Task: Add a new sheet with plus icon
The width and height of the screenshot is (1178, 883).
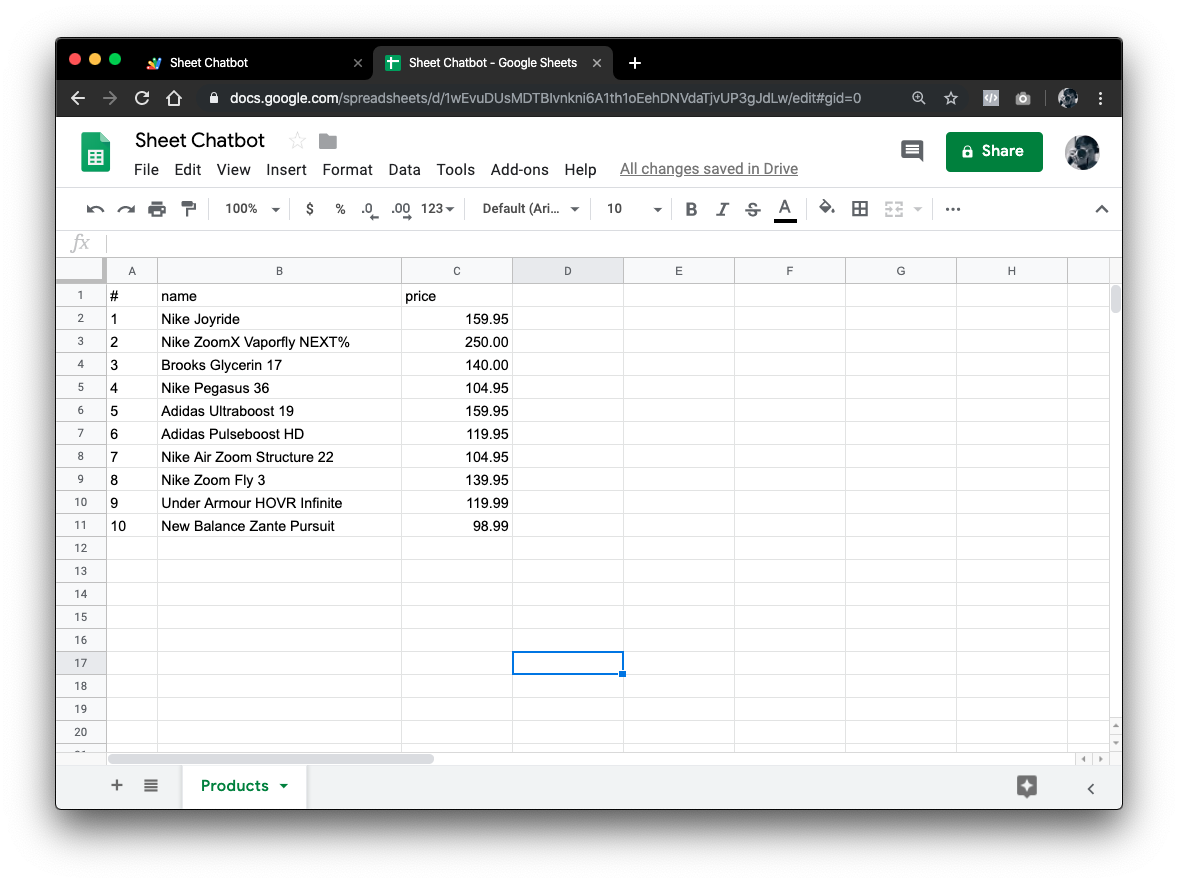Action: pyautogui.click(x=116, y=785)
